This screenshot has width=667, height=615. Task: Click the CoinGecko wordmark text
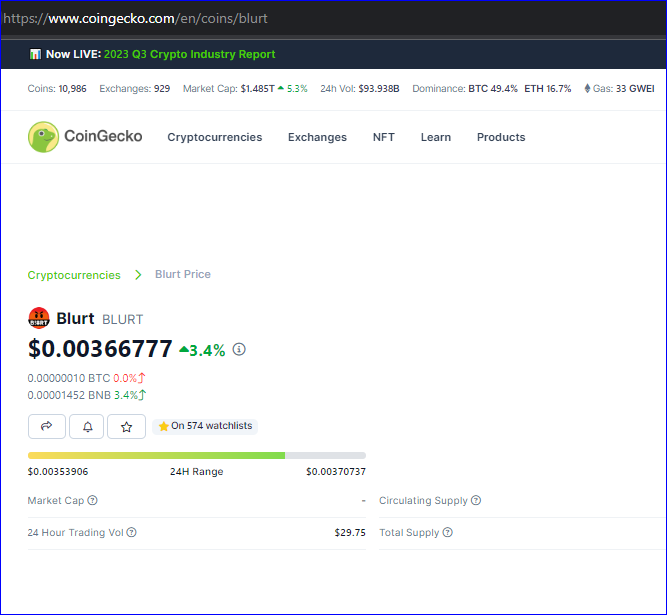pos(103,136)
